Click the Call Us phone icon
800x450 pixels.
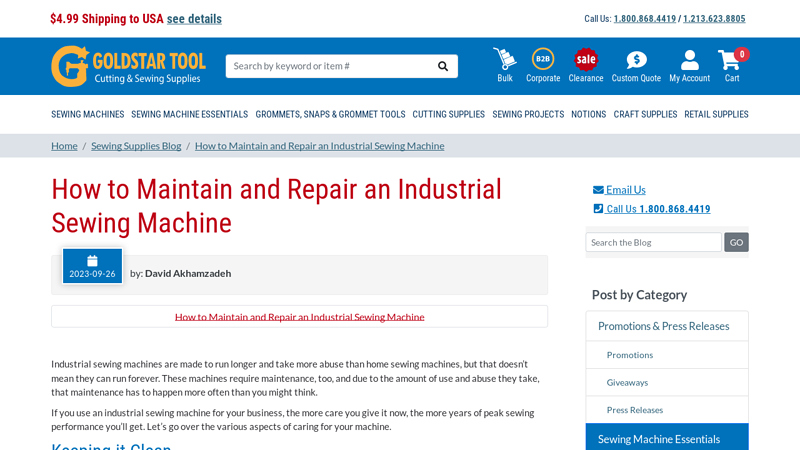(598, 209)
